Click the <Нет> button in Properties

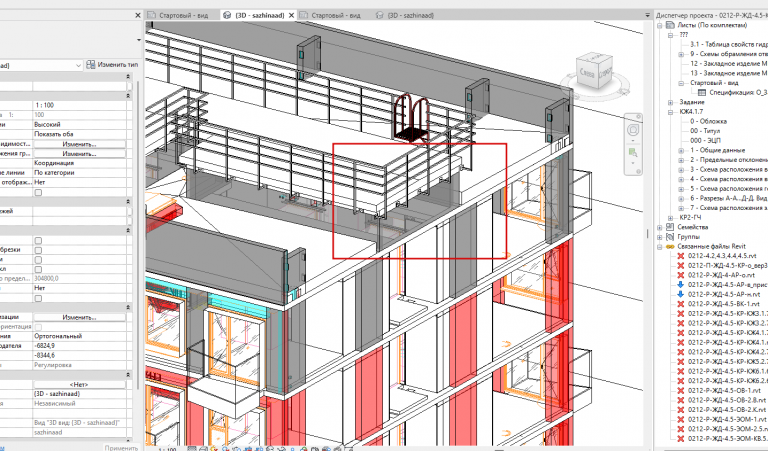(79, 385)
